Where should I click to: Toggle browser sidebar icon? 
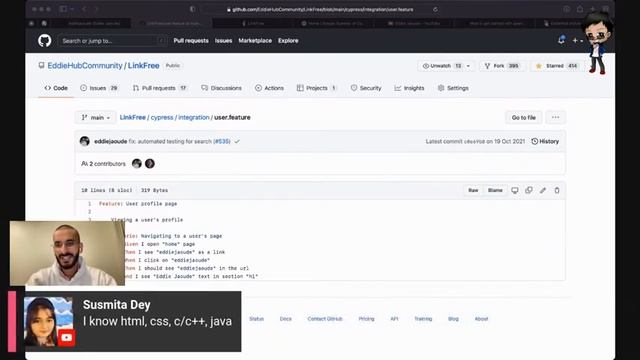click(x=63, y=9)
